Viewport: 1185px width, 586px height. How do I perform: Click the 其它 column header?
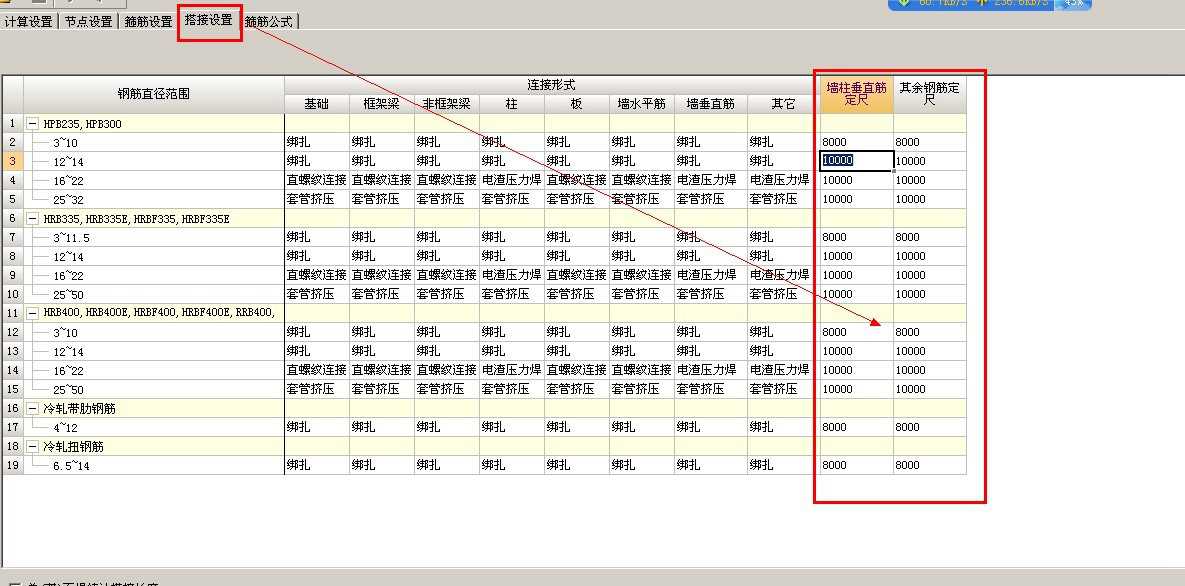coord(783,104)
